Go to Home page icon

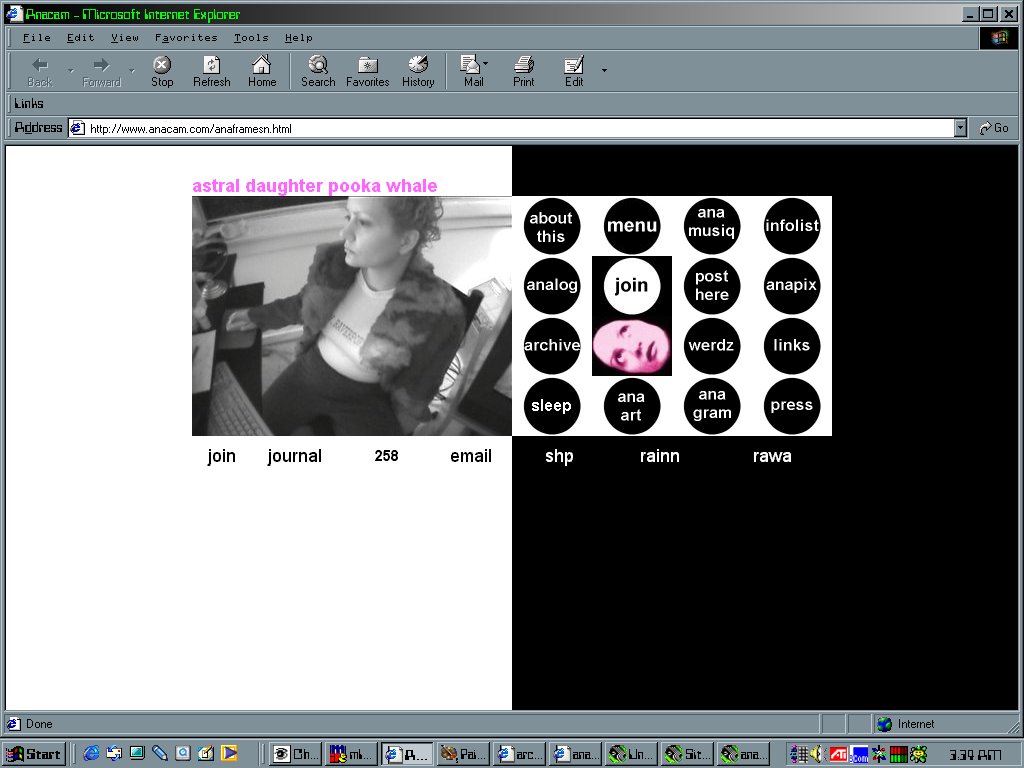(x=262, y=66)
